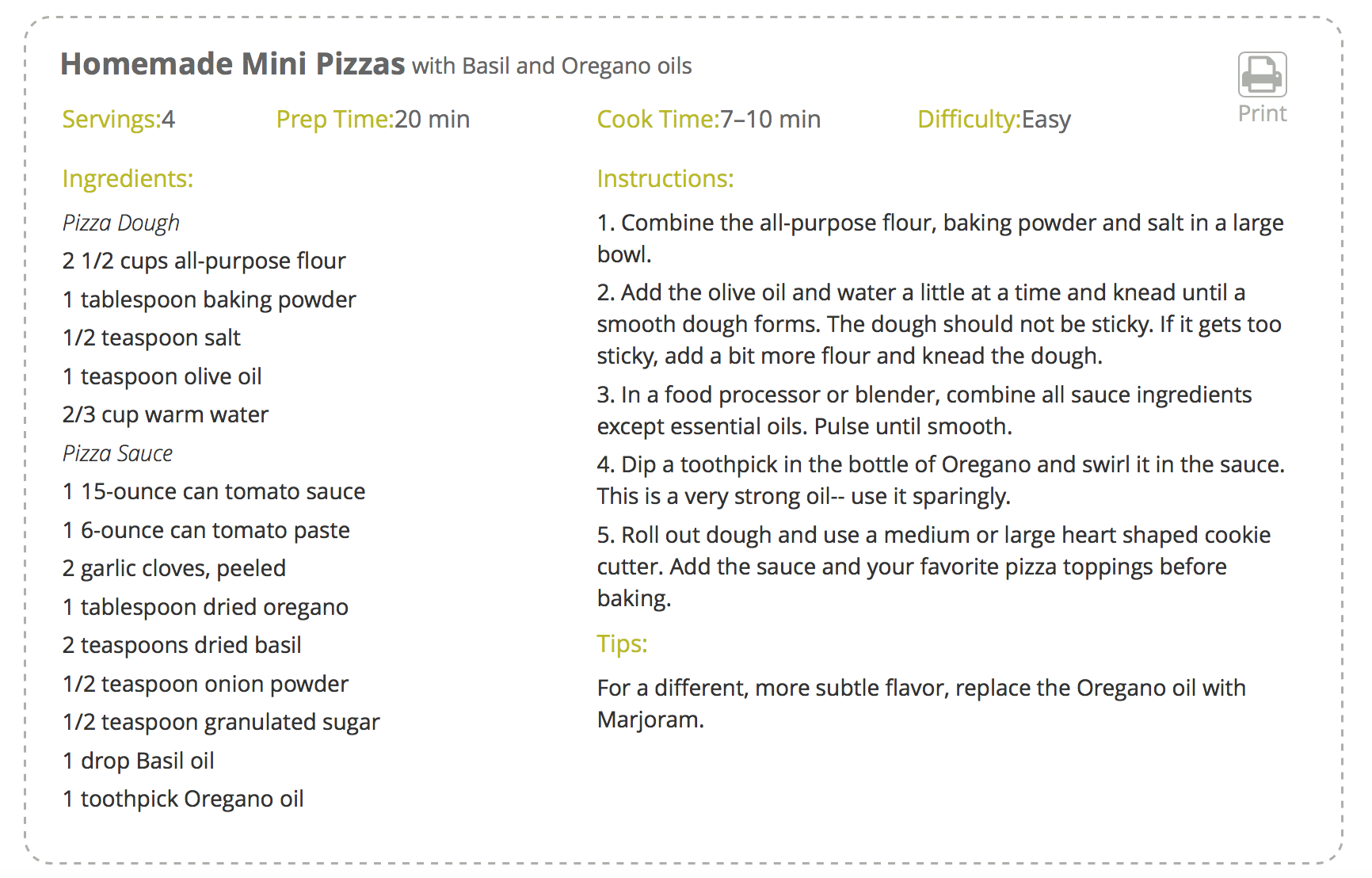This screenshot has width=1372, height=878.
Task: Click the Print text label
Action: coord(1262,113)
